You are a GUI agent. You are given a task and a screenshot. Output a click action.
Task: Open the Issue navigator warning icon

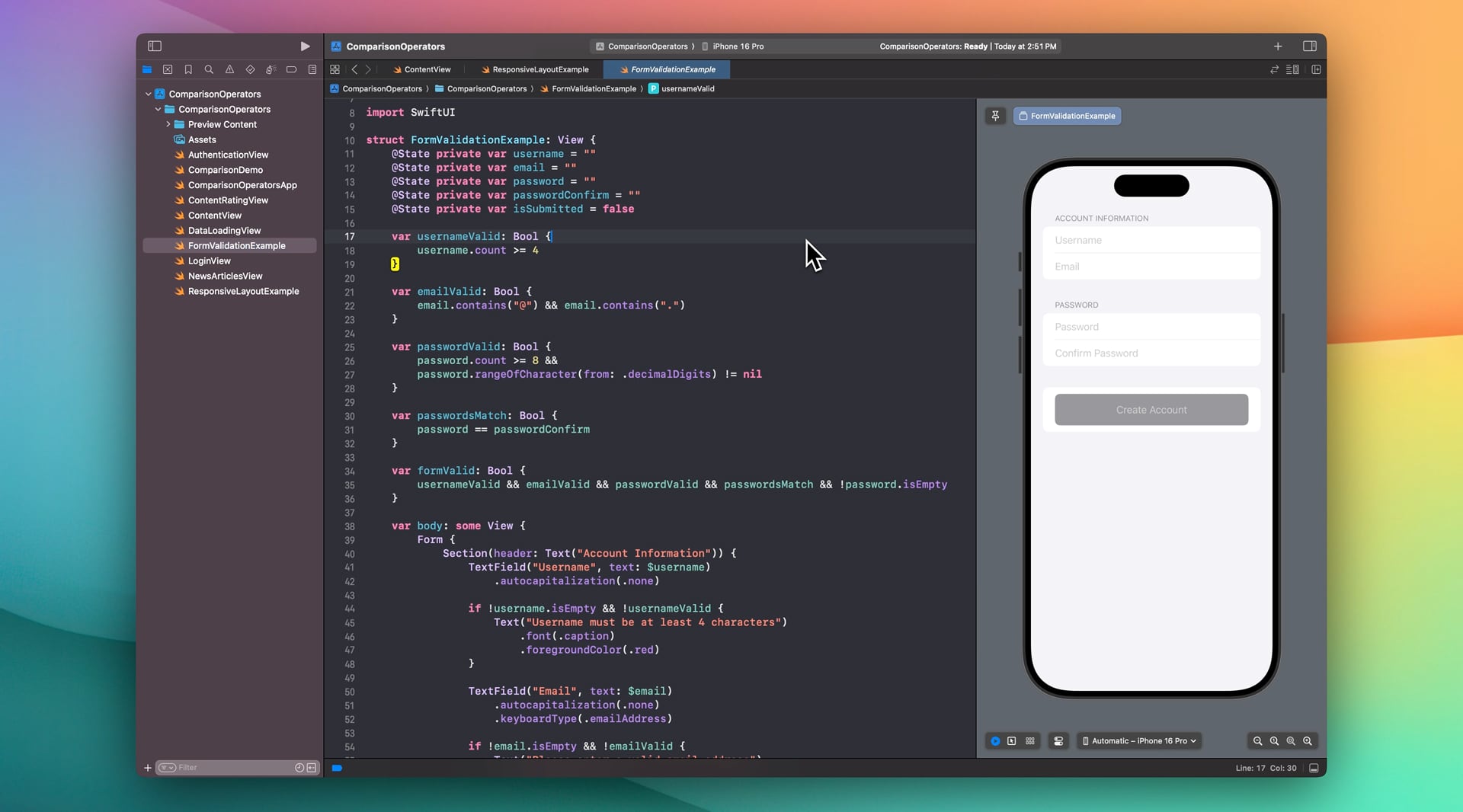[x=229, y=69]
